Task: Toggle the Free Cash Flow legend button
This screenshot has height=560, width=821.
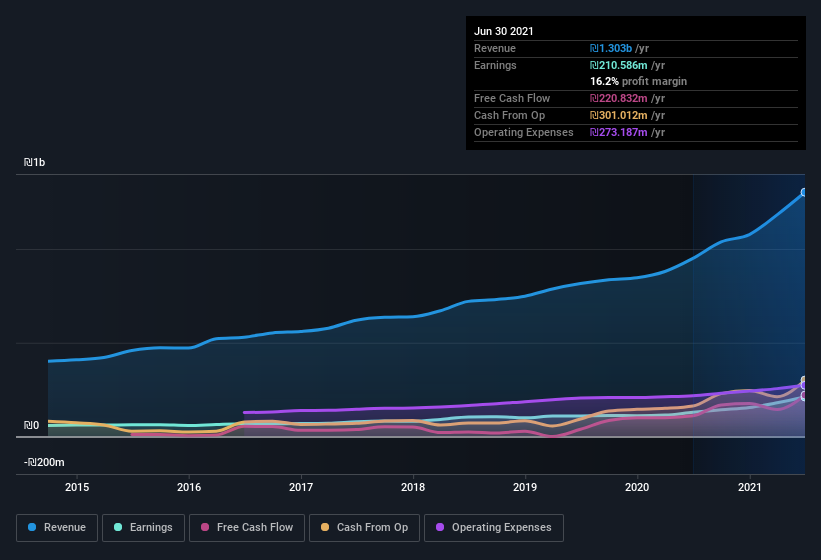Action: (247, 528)
